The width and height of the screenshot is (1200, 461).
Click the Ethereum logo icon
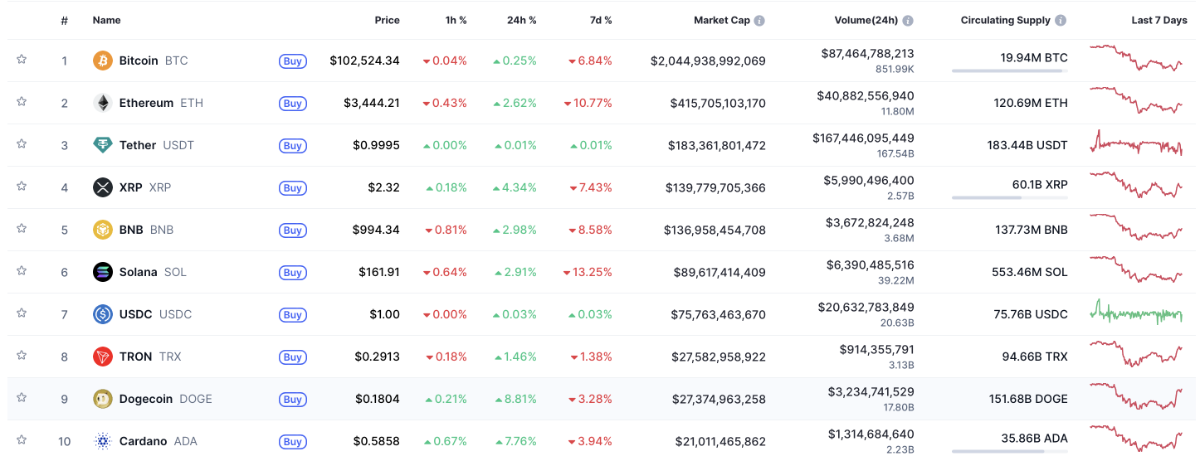pos(102,103)
